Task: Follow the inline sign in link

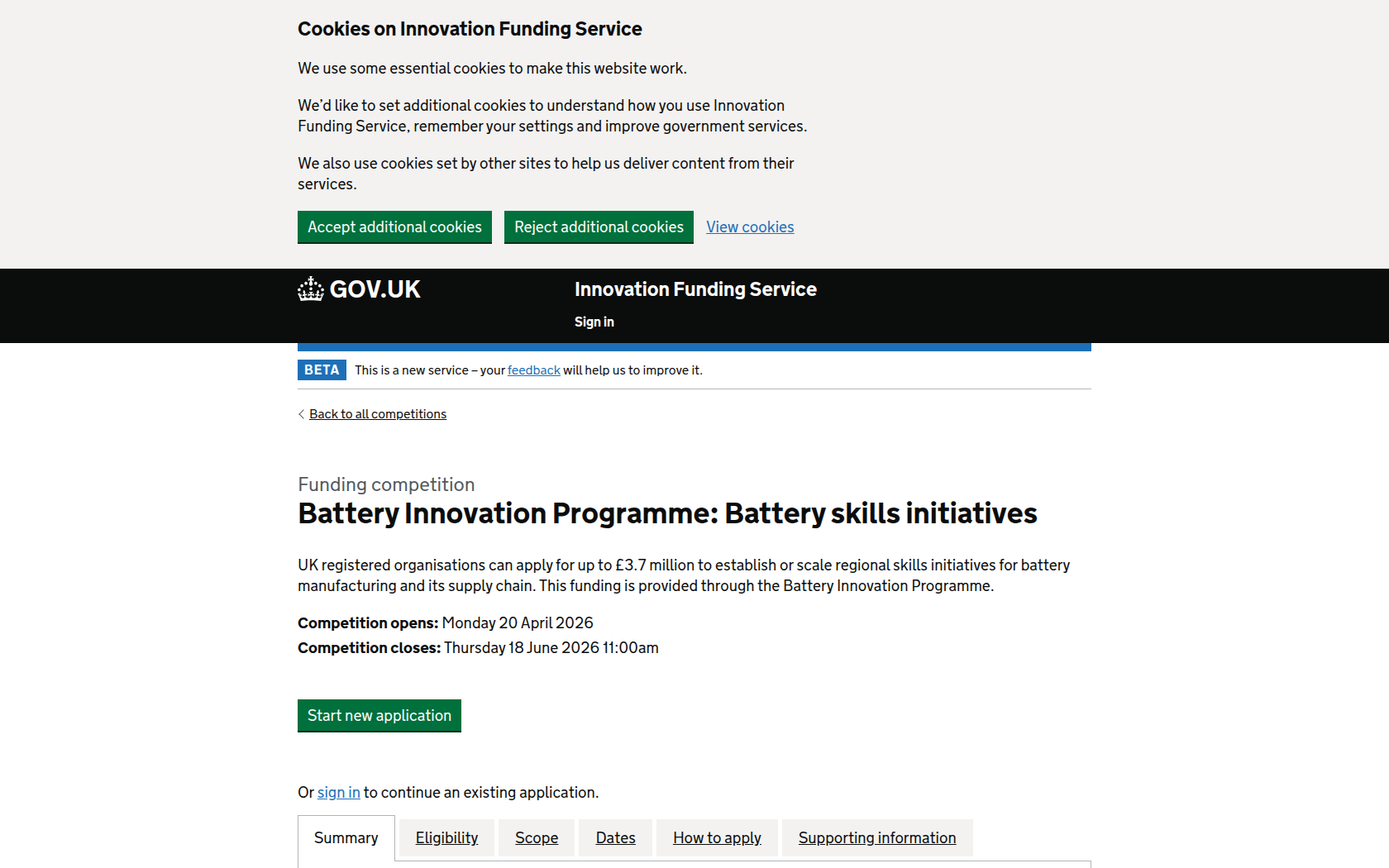Action: click(x=339, y=793)
